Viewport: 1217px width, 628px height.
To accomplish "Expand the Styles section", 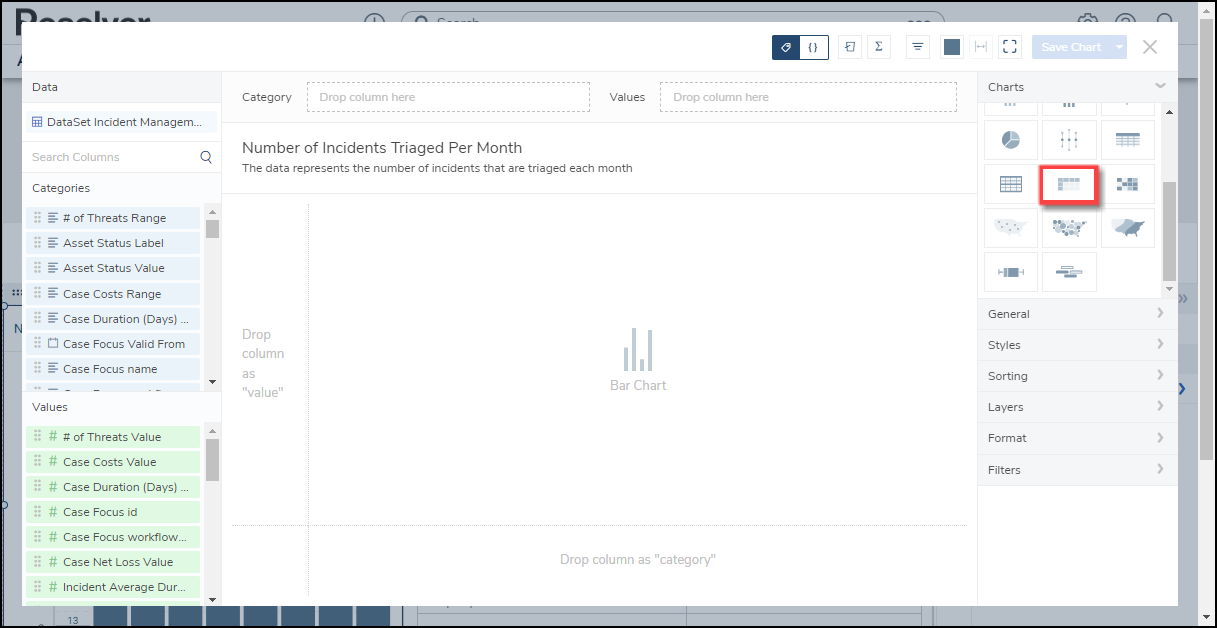I will coord(1077,345).
